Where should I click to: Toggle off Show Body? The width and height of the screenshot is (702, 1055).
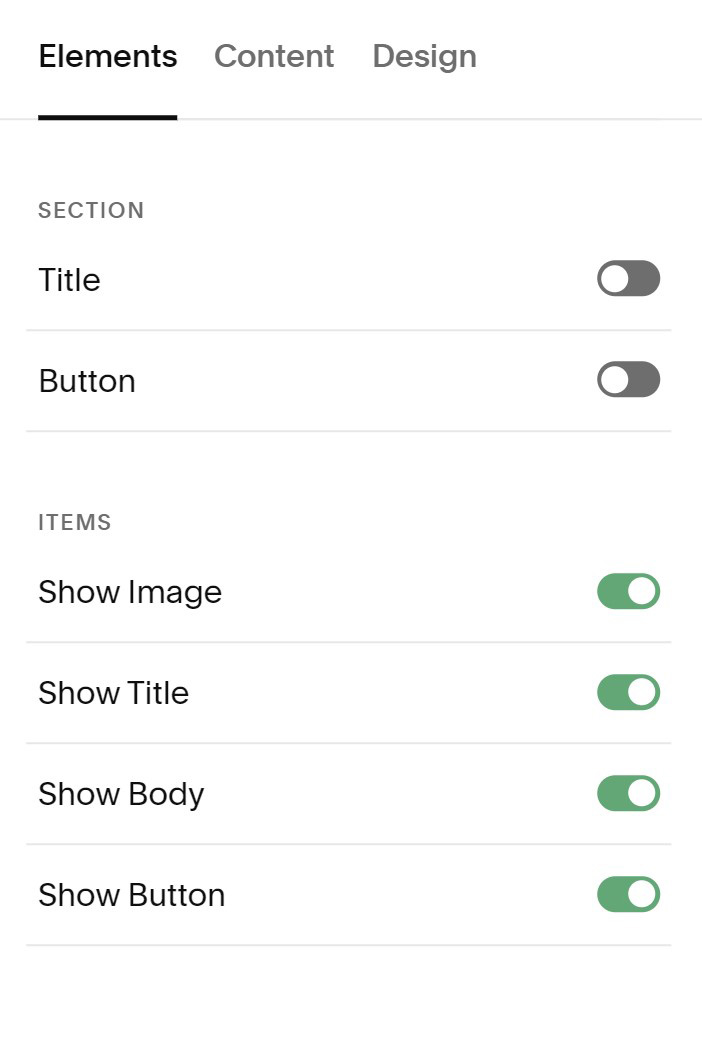click(x=628, y=793)
